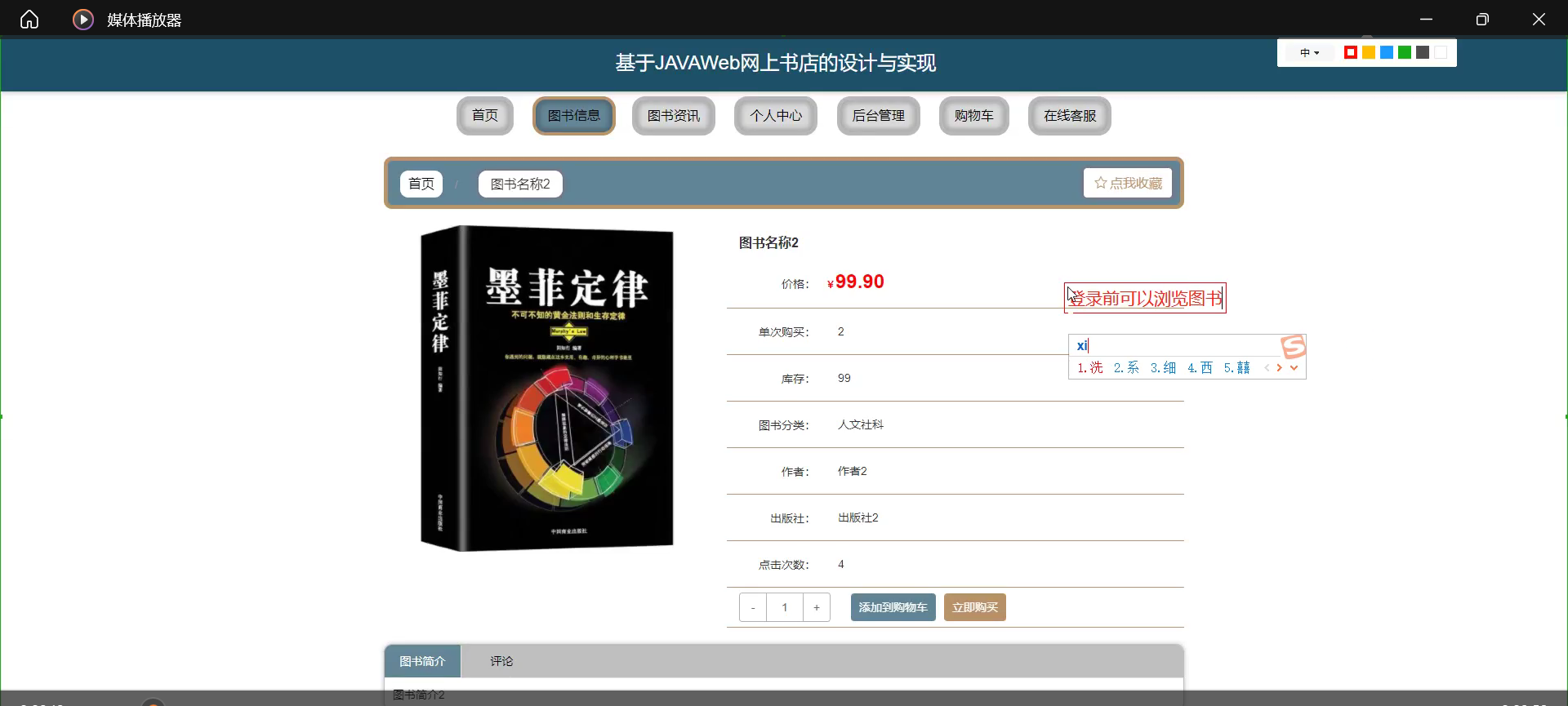Minimize the media player window

1426,19
